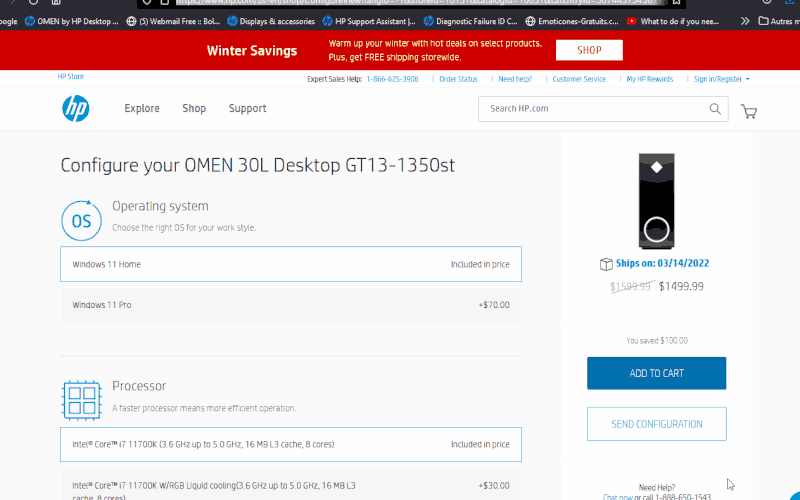
Task: Click the Processor chip icon
Action: tap(81, 398)
